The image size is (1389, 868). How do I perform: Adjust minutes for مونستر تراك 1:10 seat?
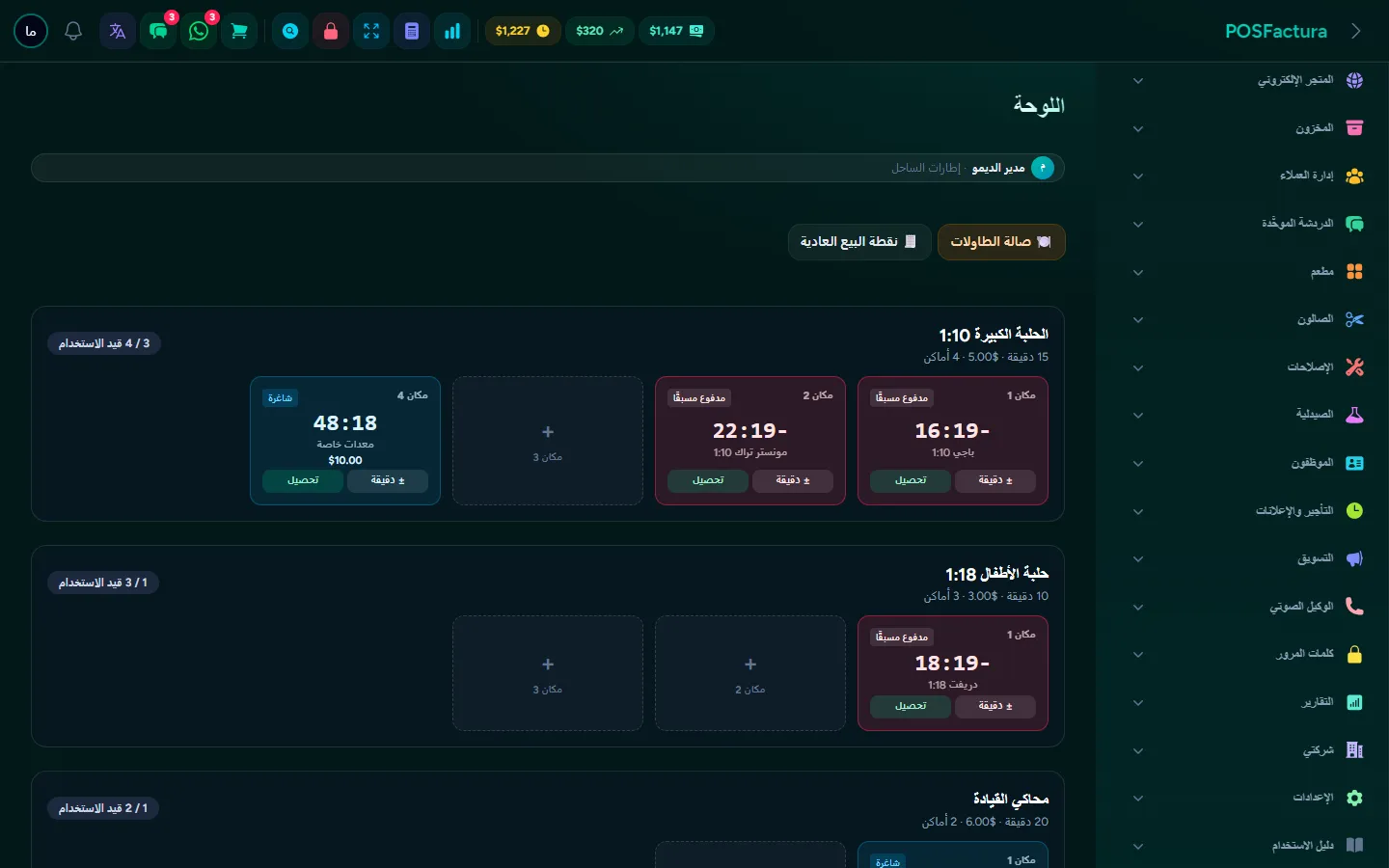(793, 480)
